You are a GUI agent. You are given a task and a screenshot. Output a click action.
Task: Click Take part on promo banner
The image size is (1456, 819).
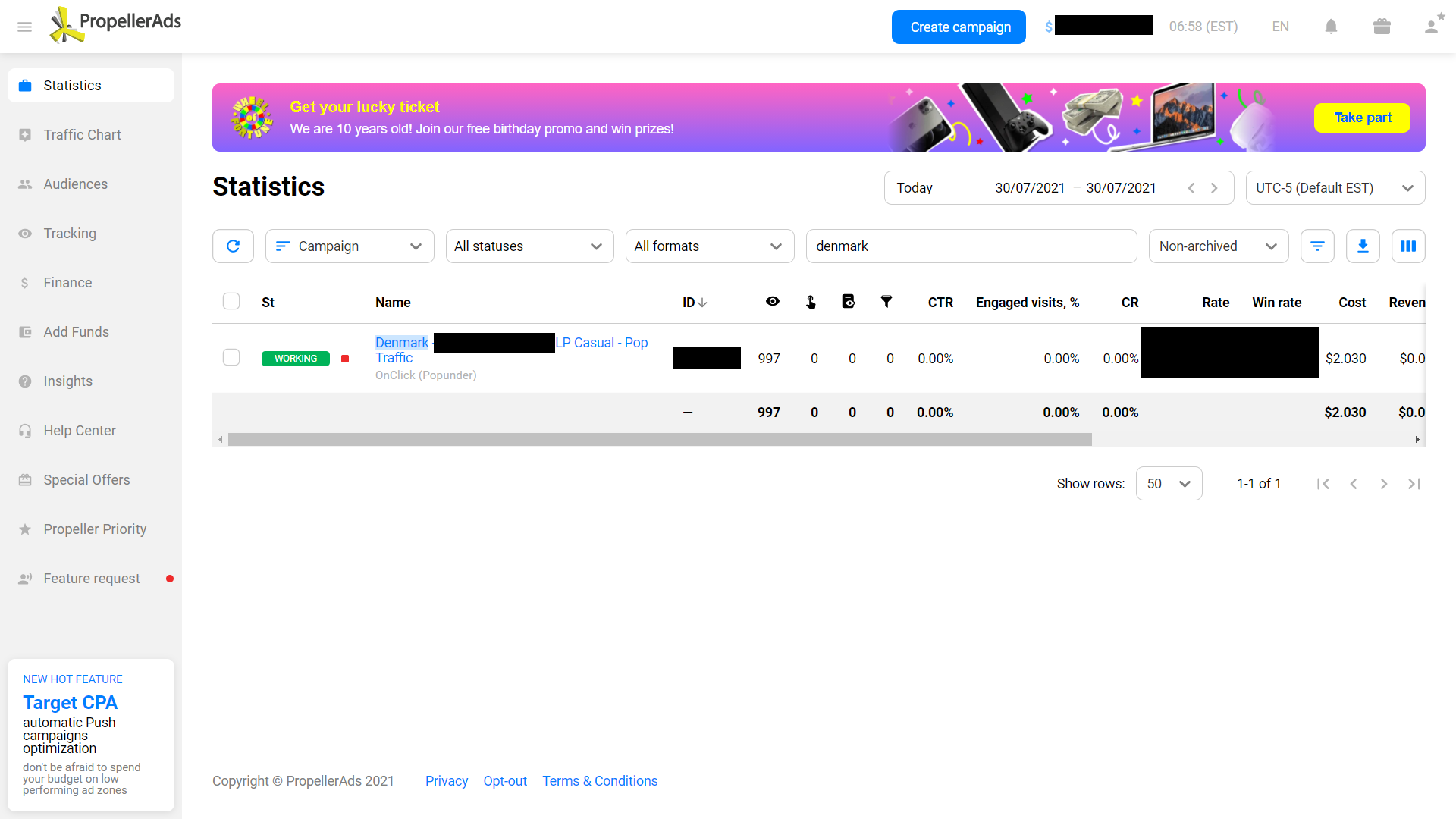pyautogui.click(x=1362, y=118)
